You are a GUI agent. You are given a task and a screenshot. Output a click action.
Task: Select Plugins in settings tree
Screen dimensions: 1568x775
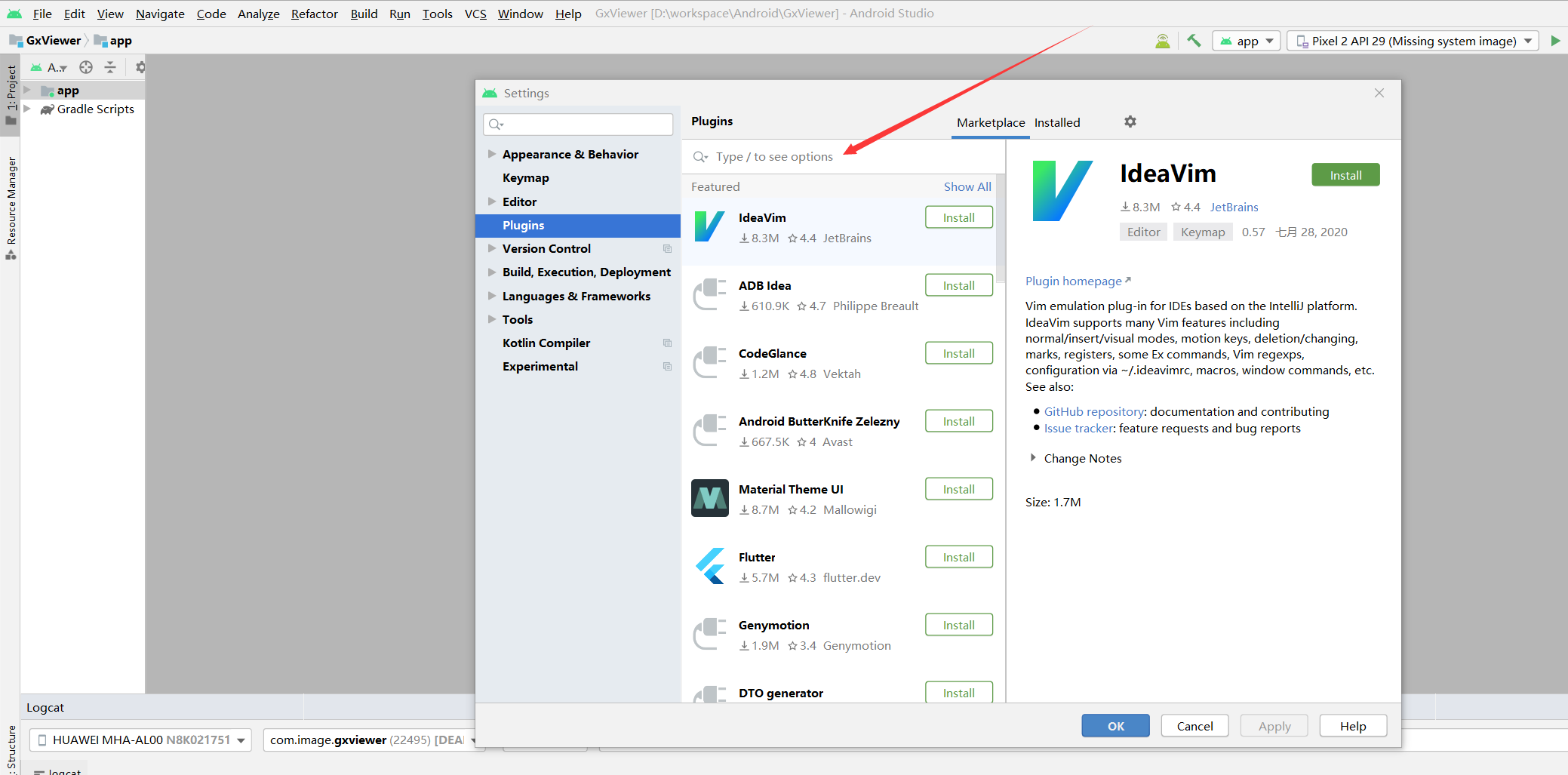click(578, 225)
